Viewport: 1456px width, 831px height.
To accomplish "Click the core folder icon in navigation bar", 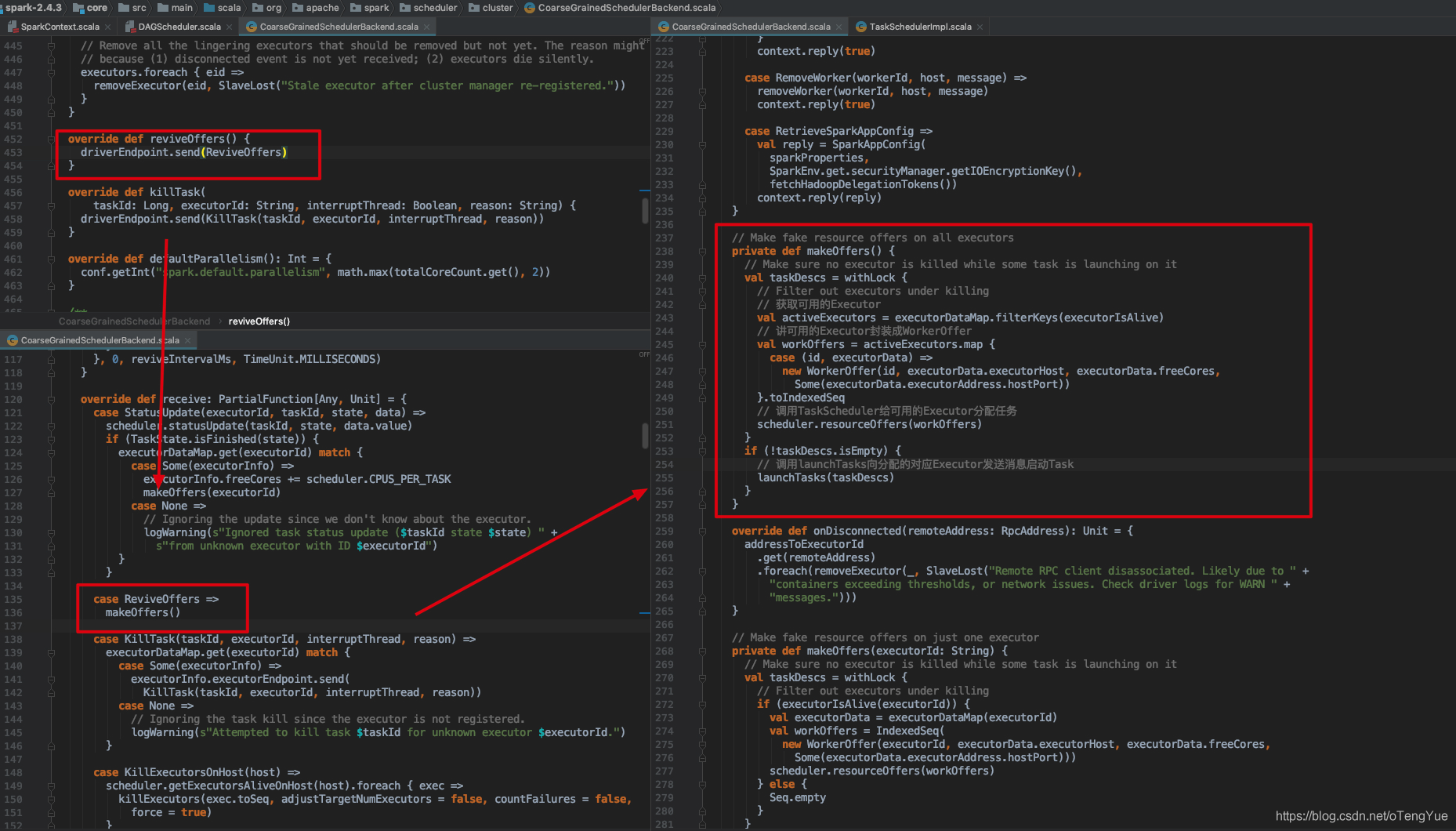I will (x=78, y=8).
